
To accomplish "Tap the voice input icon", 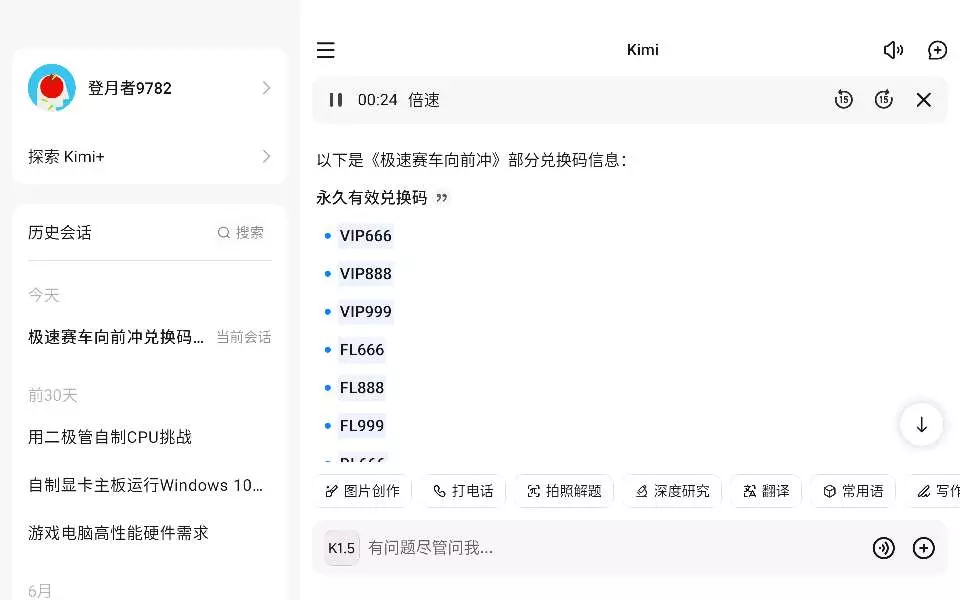I will [883, 548].
